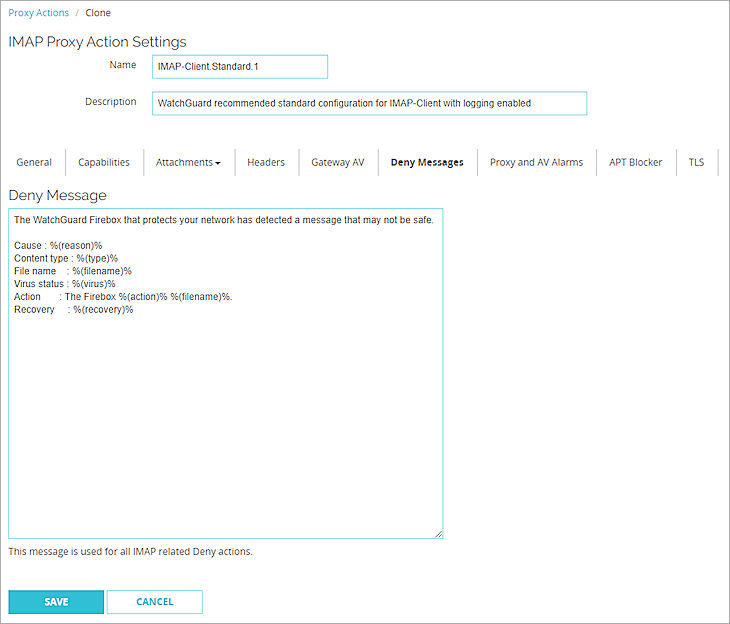Screen dimensions: 730x624
Task: Focus the Name input field
Action: 240,66
